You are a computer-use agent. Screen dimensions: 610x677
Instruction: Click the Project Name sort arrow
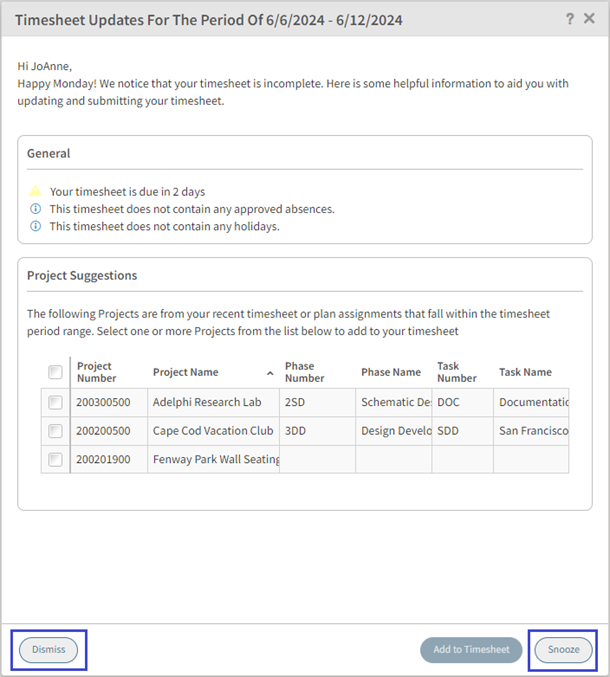(x=270, y=373)
